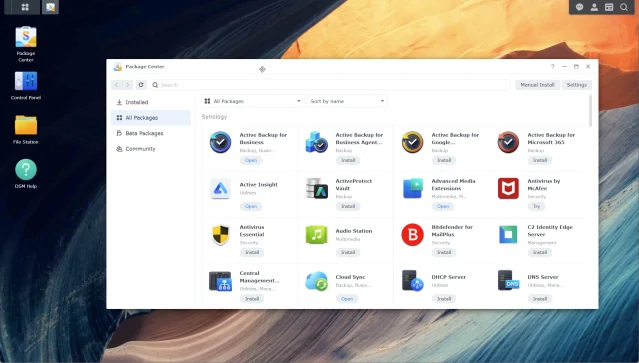Viewport: 639px width, 363px height.
Task: Open Package Center Settings button
Action: [x=577, y=85]
